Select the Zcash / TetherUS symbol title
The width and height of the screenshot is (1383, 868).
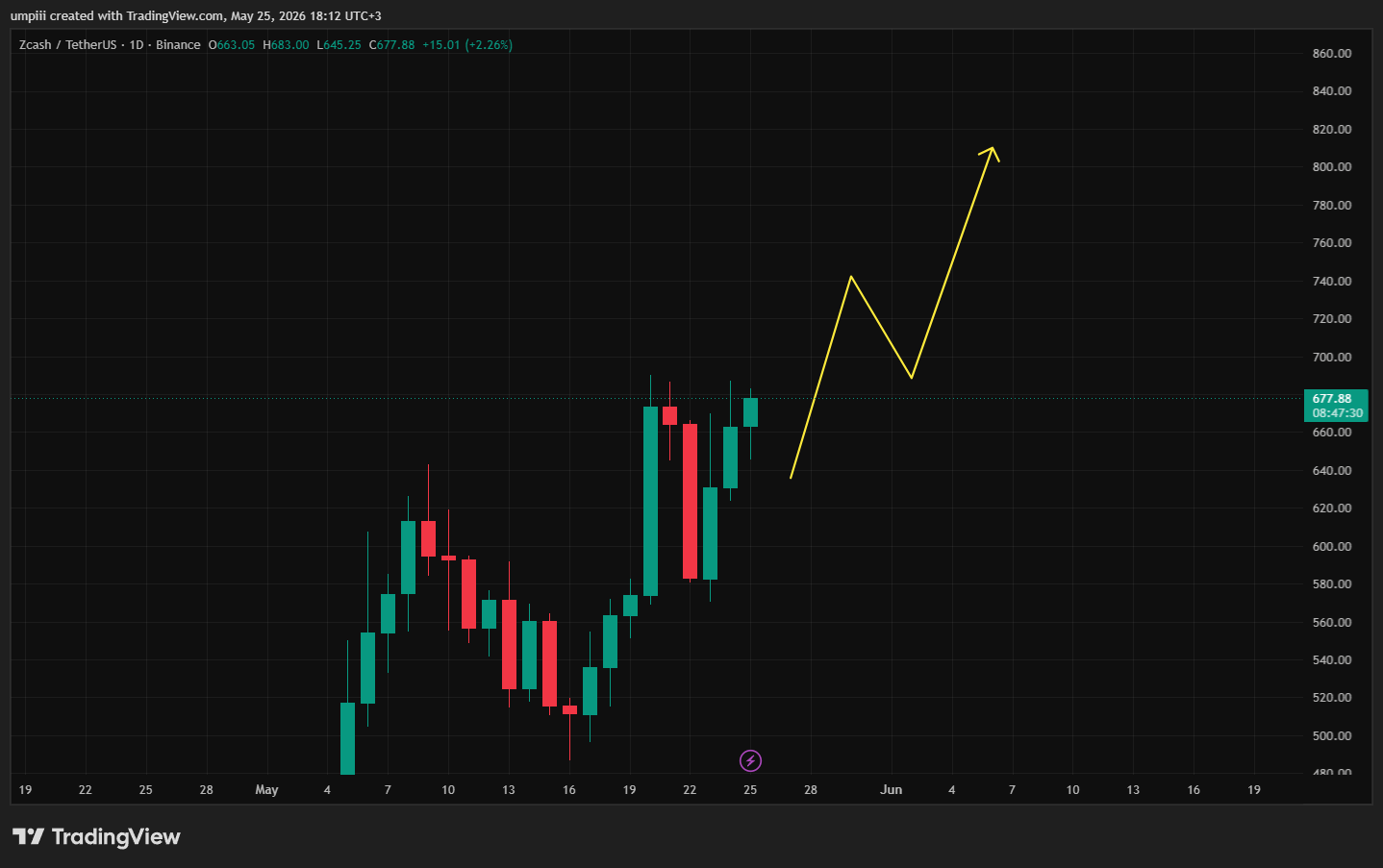coord(67,45)
